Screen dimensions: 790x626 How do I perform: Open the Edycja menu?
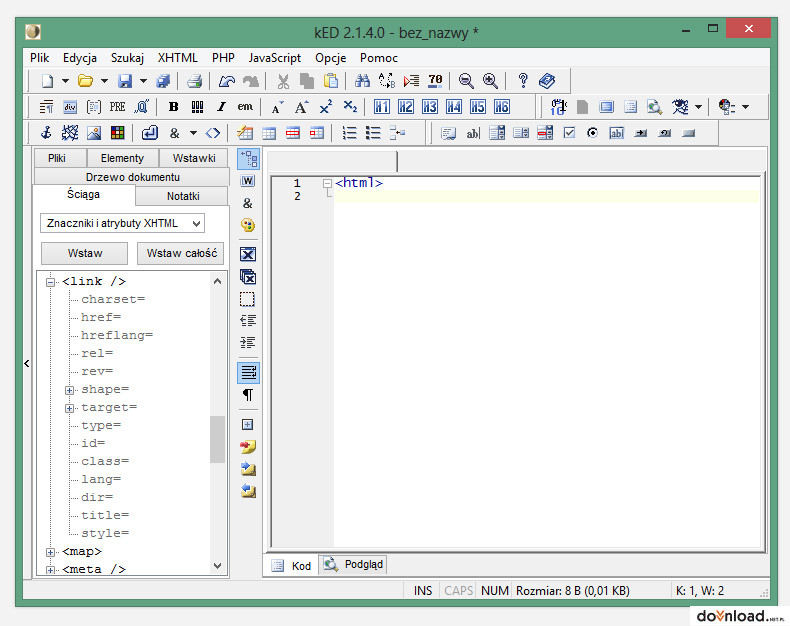coord(80,58)
